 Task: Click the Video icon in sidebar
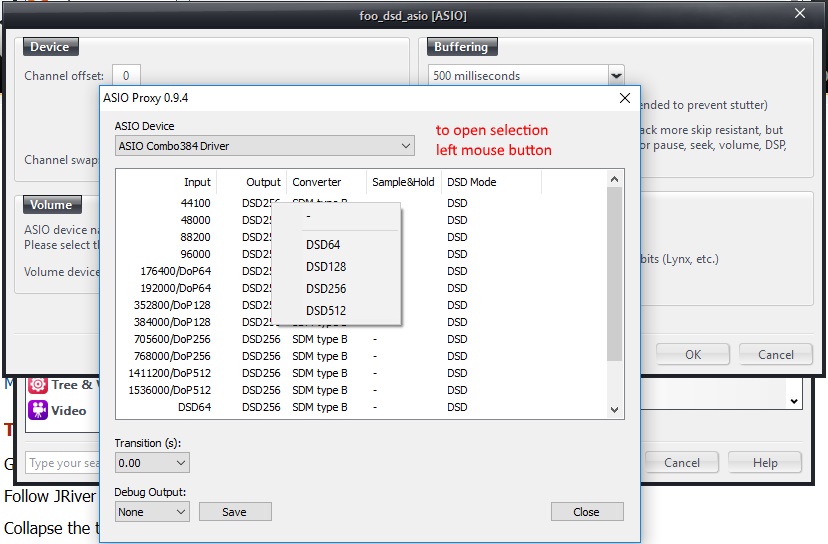coord(38,410)
